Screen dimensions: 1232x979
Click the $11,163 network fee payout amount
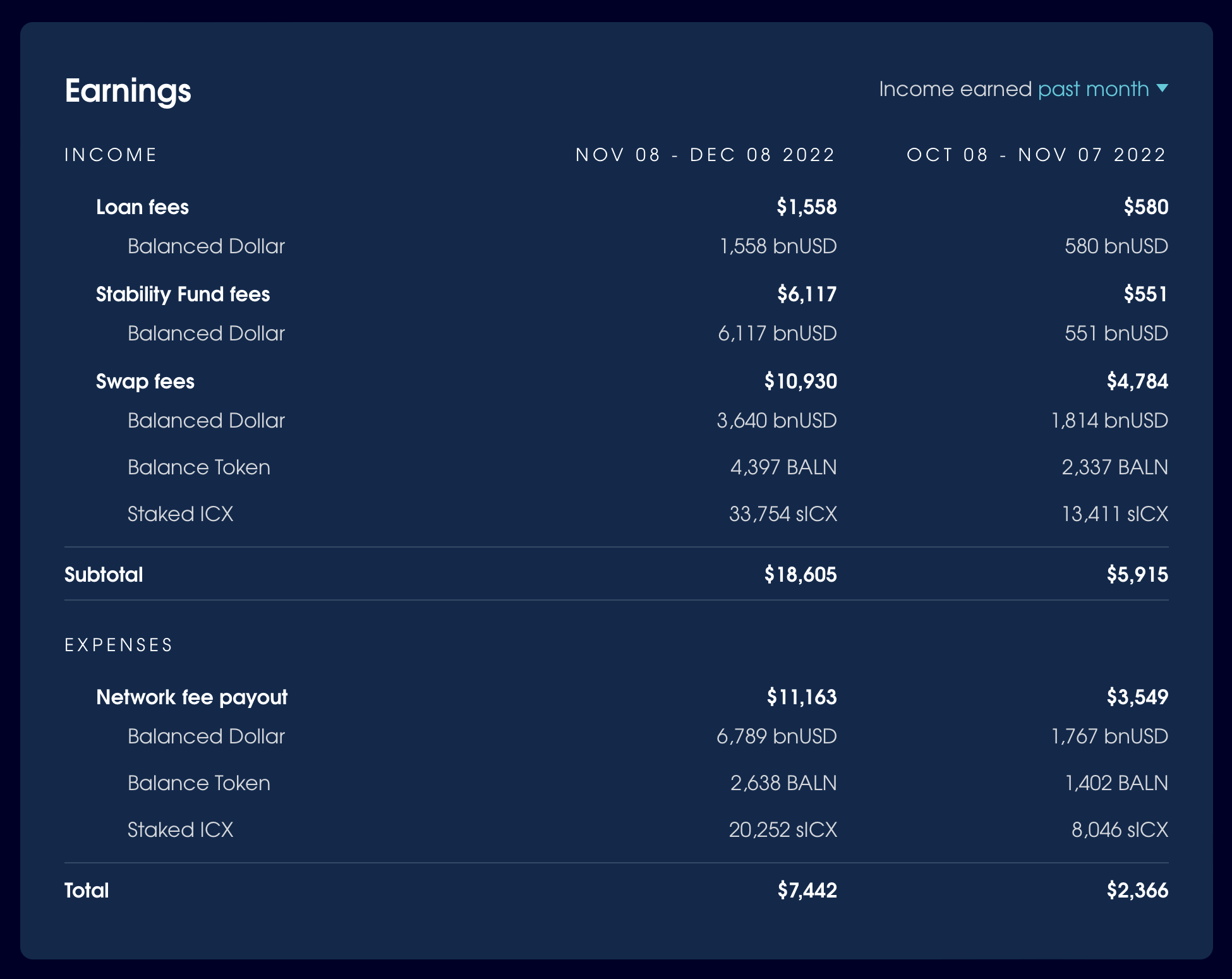pyautogui.click(x=801, y=697)
